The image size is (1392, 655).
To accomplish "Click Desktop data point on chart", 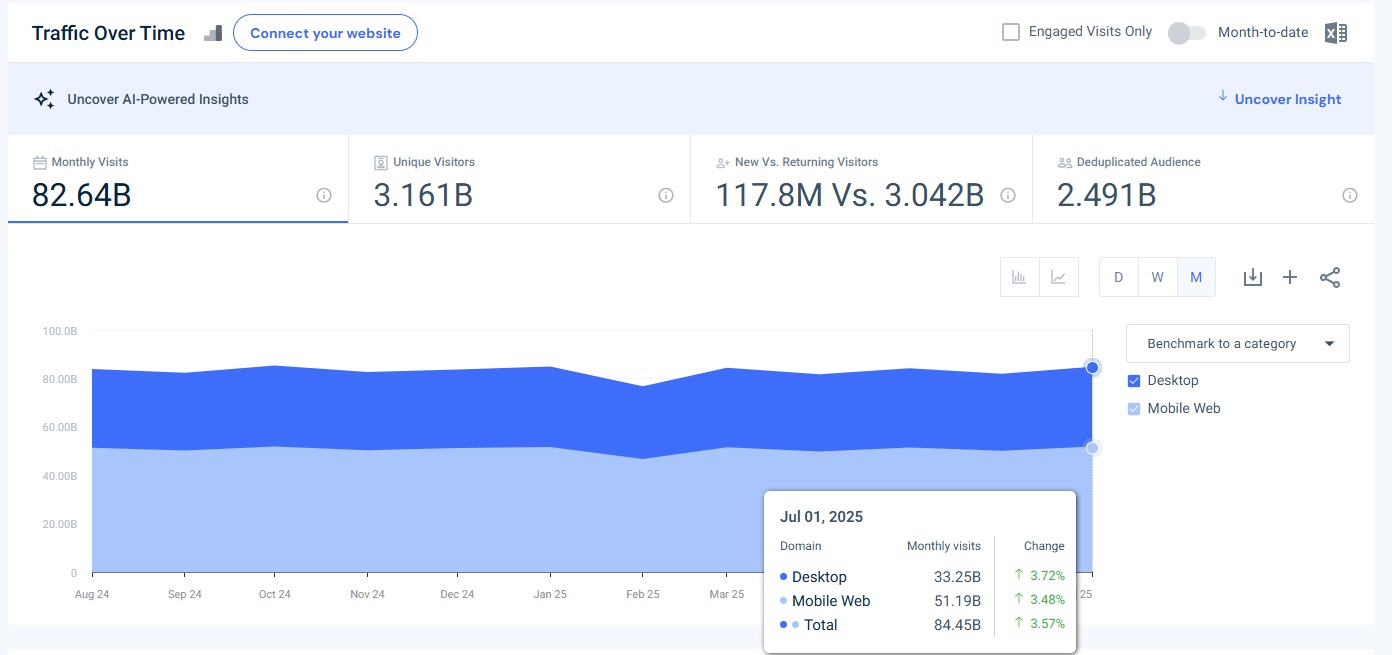I will (x=1092, y=368).
